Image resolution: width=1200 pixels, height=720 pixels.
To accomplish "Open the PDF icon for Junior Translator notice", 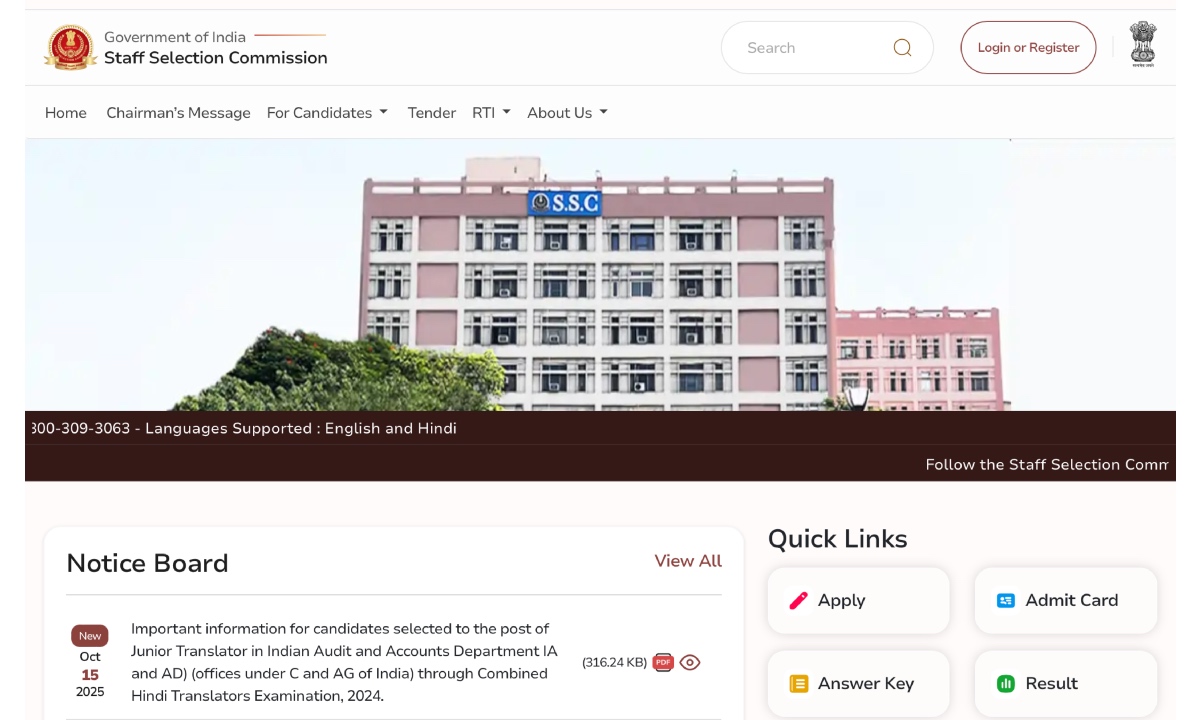I will (x=663, y=662).
